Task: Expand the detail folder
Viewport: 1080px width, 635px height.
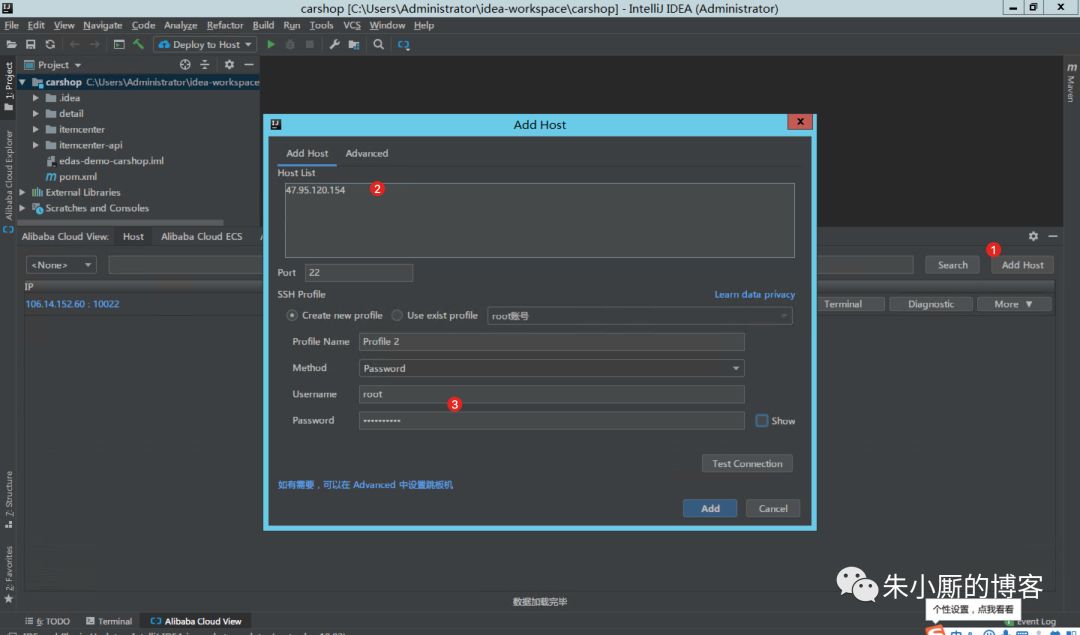Action: click(36, 114)
